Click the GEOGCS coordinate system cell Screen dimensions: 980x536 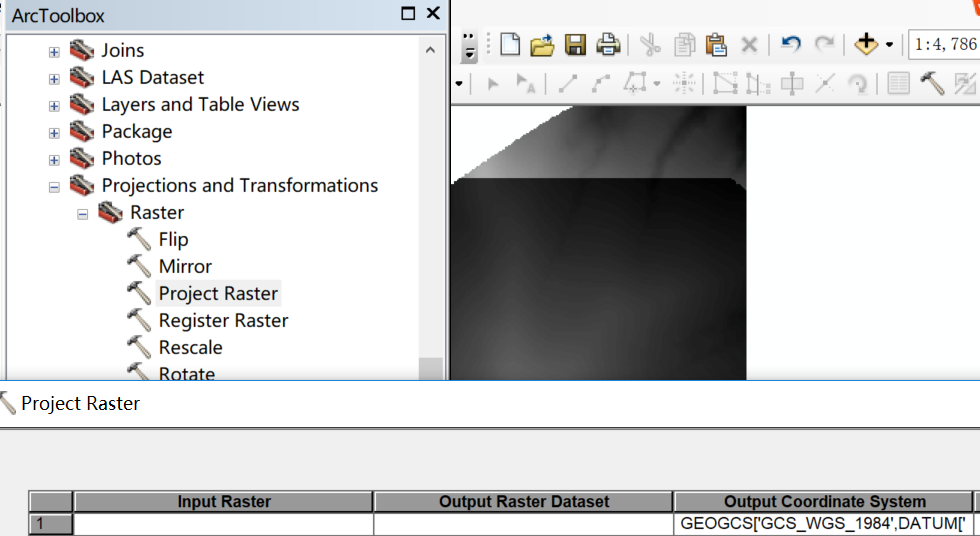click(x=824, y=524)
